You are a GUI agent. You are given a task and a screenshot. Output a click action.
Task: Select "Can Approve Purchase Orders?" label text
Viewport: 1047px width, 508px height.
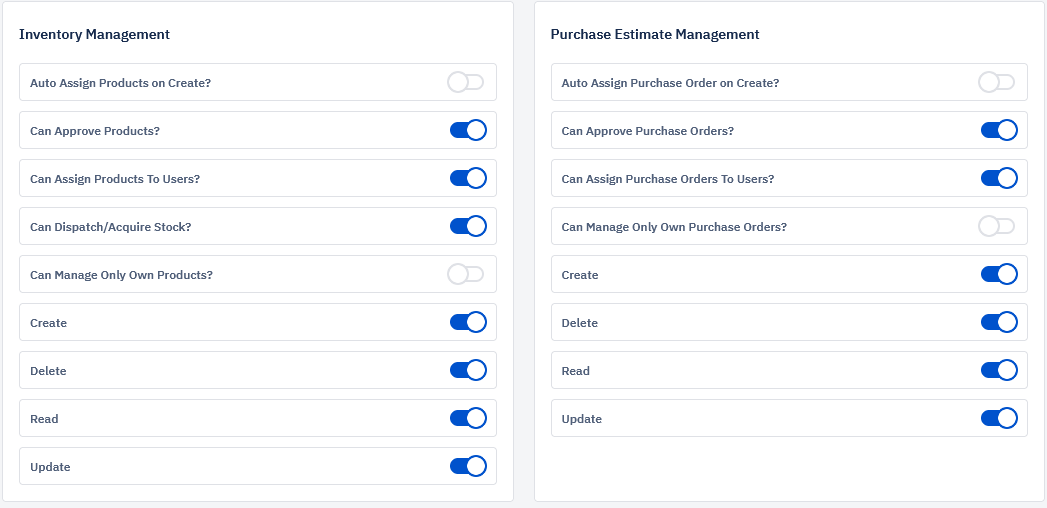click(648, 131)
